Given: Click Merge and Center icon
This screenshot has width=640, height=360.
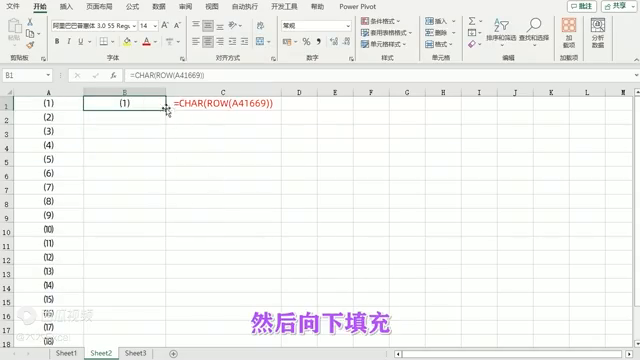Looking at the screenshot, I should pyautogui.click(x=260, y=41).
